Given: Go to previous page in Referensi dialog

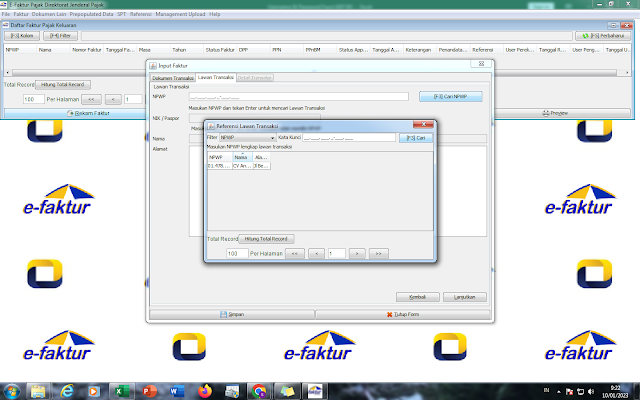Looking at the screenshot, I should (x=316, y=253).
